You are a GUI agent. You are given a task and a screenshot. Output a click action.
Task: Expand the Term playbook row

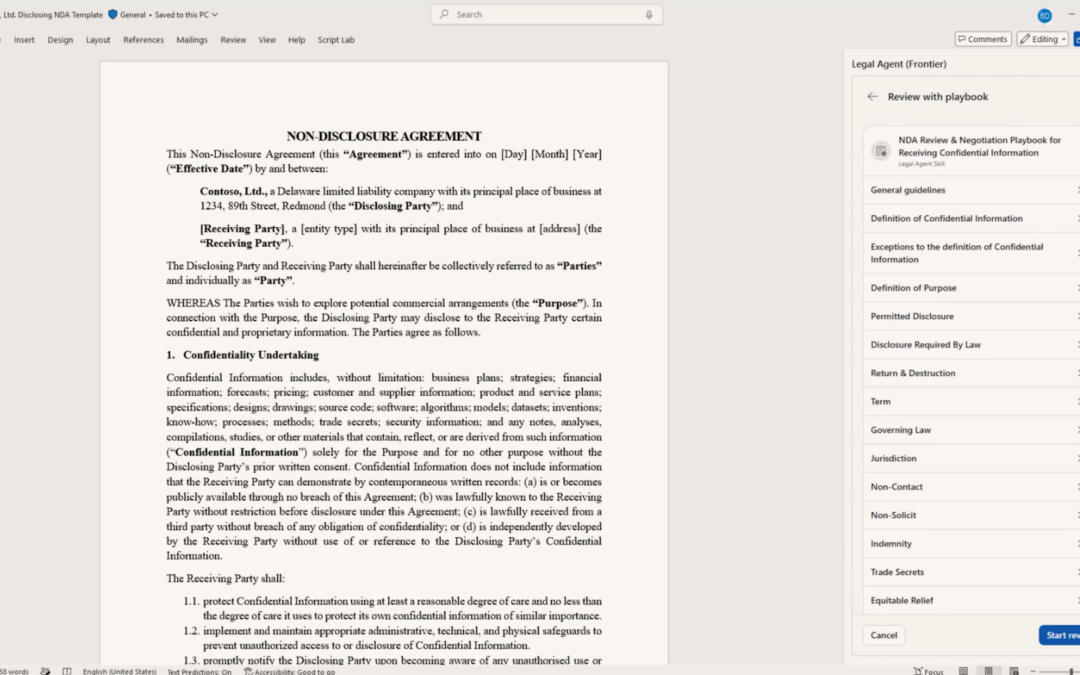pyautogui.click(x=971, y=402)
